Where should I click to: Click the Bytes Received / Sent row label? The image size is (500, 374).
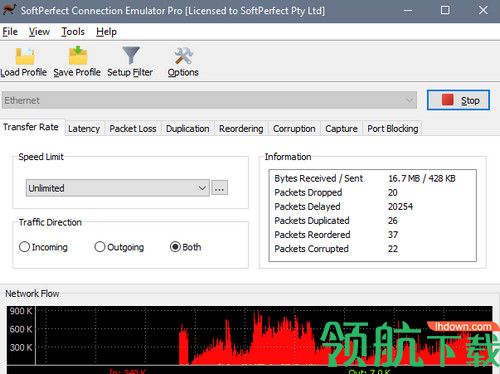point(318,178)
